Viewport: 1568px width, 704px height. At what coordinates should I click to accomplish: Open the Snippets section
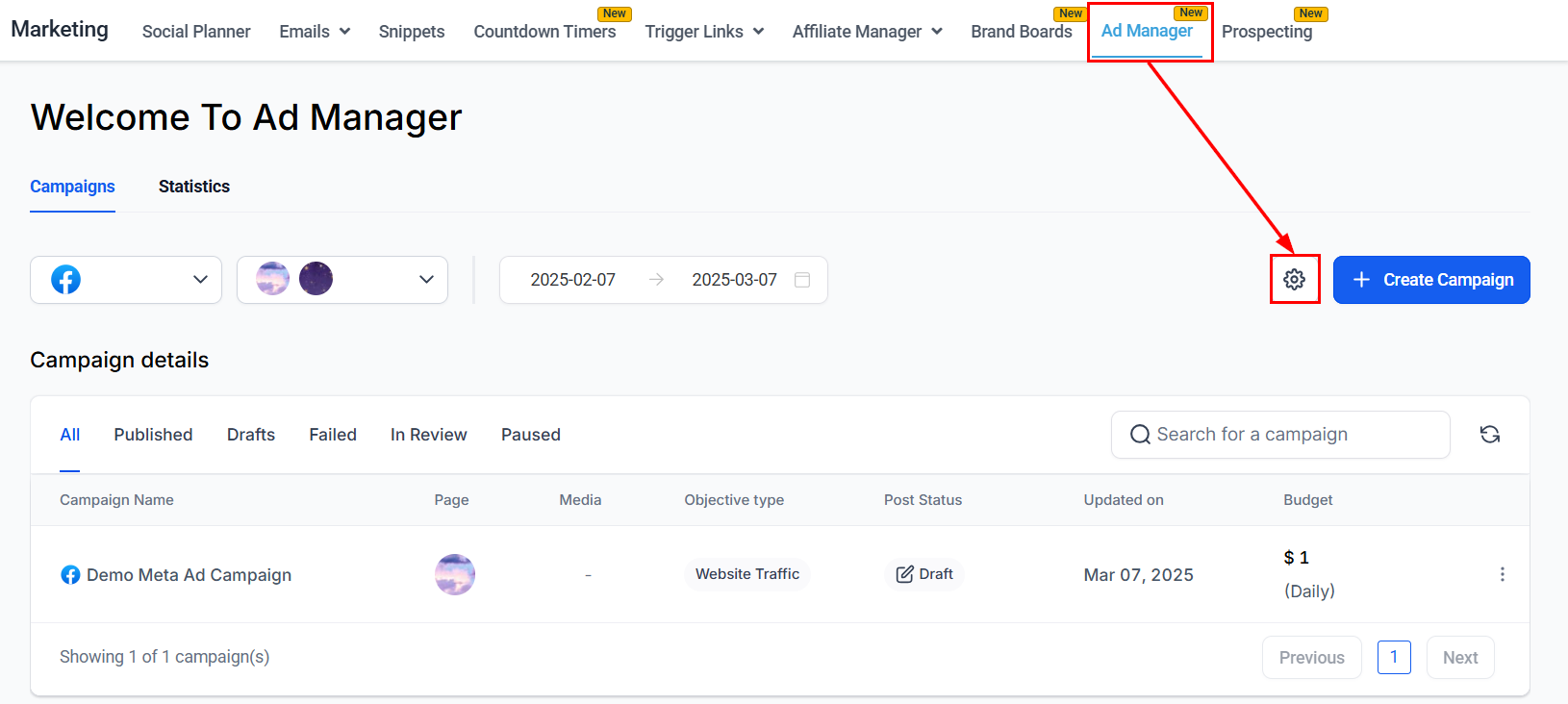click(x=412, y=32)
